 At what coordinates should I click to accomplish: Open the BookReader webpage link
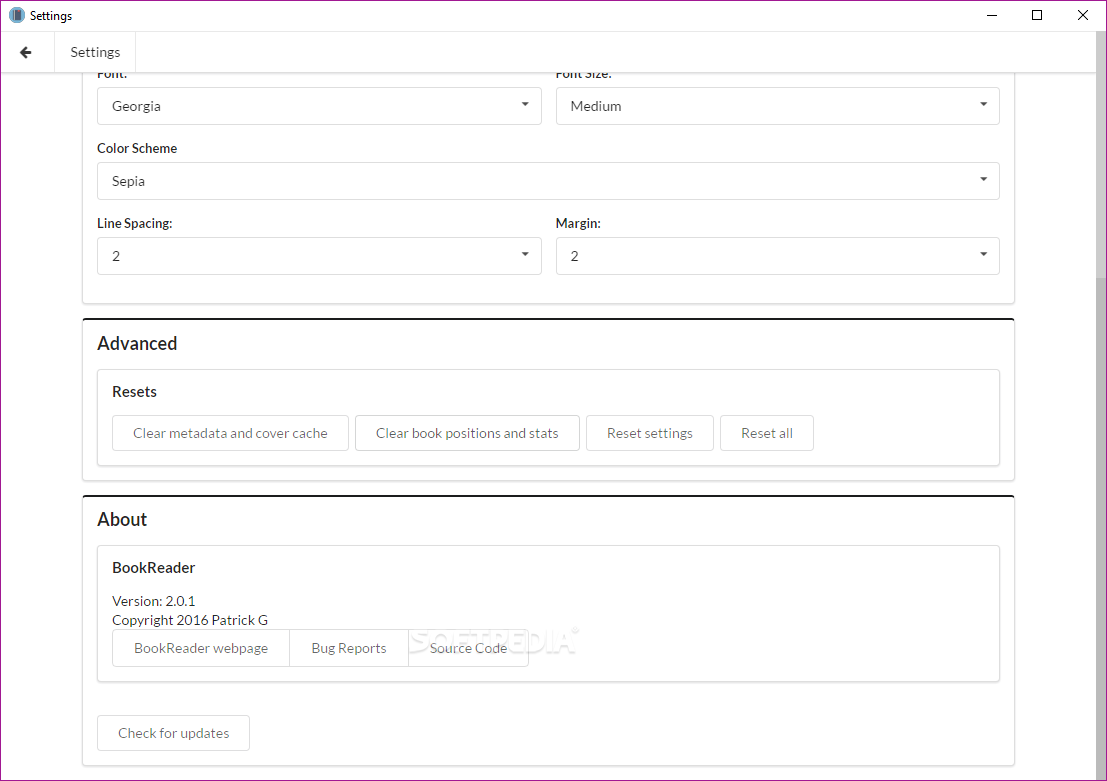pyautogui.click(x=201, y=648)
